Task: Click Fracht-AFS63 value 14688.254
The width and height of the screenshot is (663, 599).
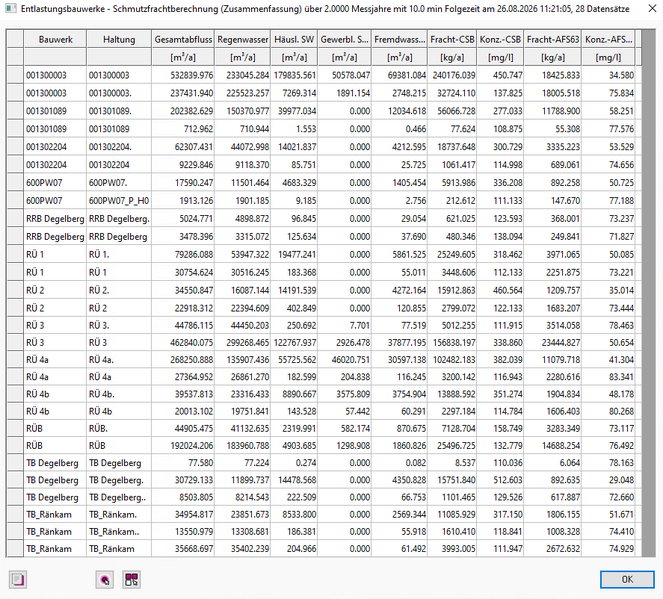Action: [553, 446]
